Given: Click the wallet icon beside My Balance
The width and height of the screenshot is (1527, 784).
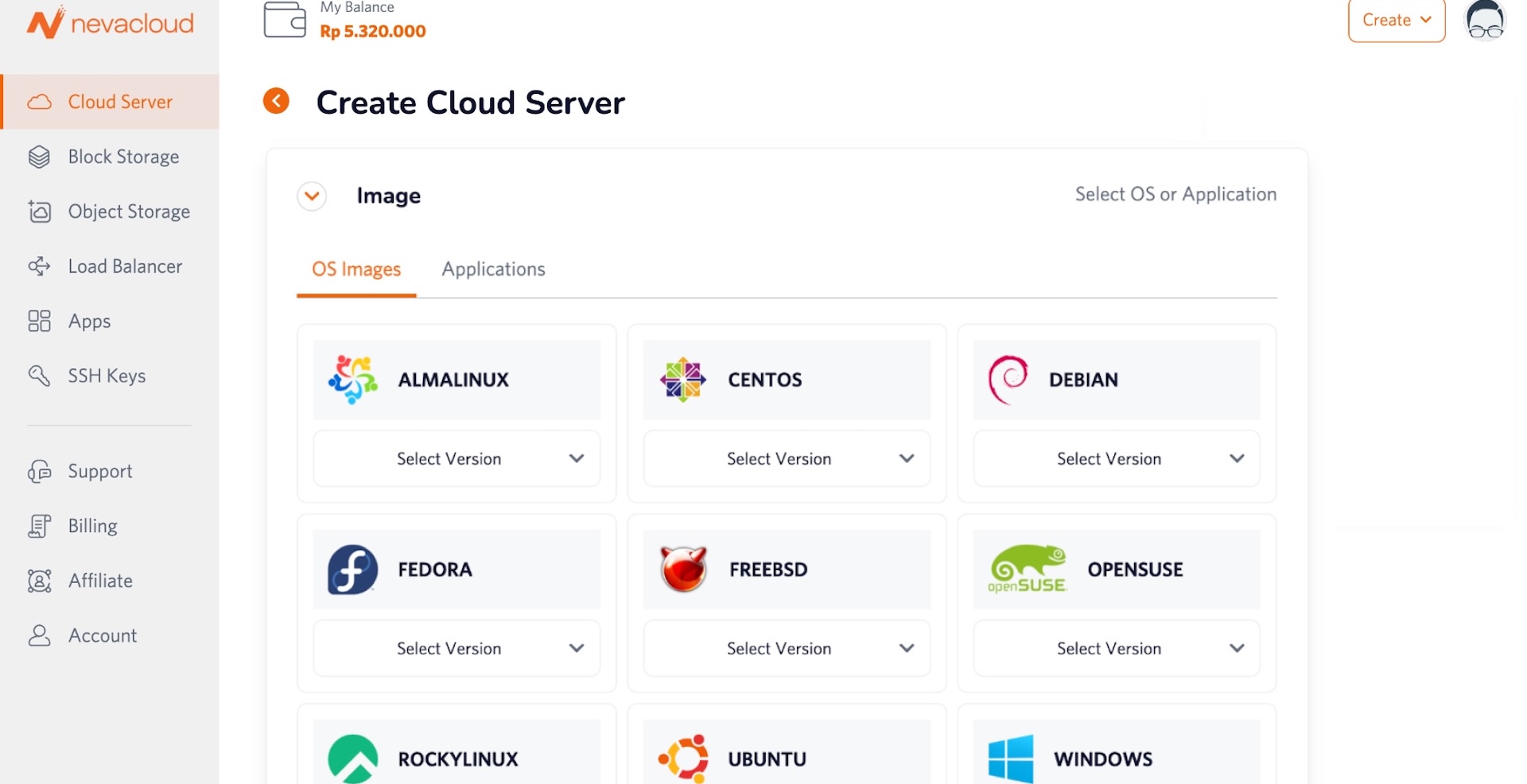Looking at the screenshot, I should click(x=284, y=19).
